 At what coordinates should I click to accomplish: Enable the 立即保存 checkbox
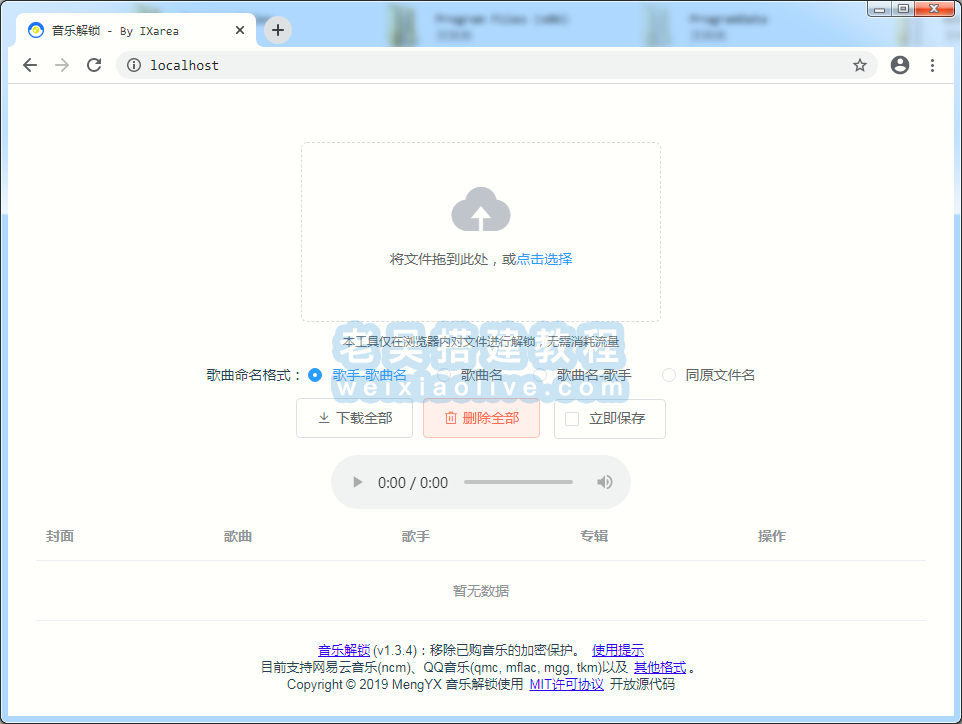coord(572,419)
